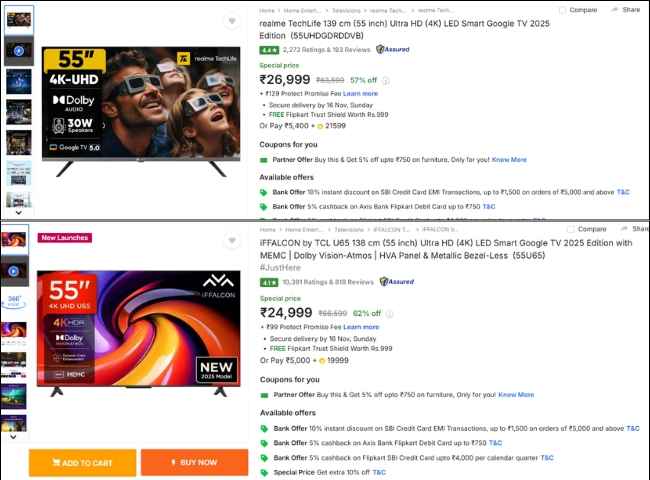Tick the Compare checkbox for the realme TV
This screenshot has height=480, width=650.
[x=563, y=9]
